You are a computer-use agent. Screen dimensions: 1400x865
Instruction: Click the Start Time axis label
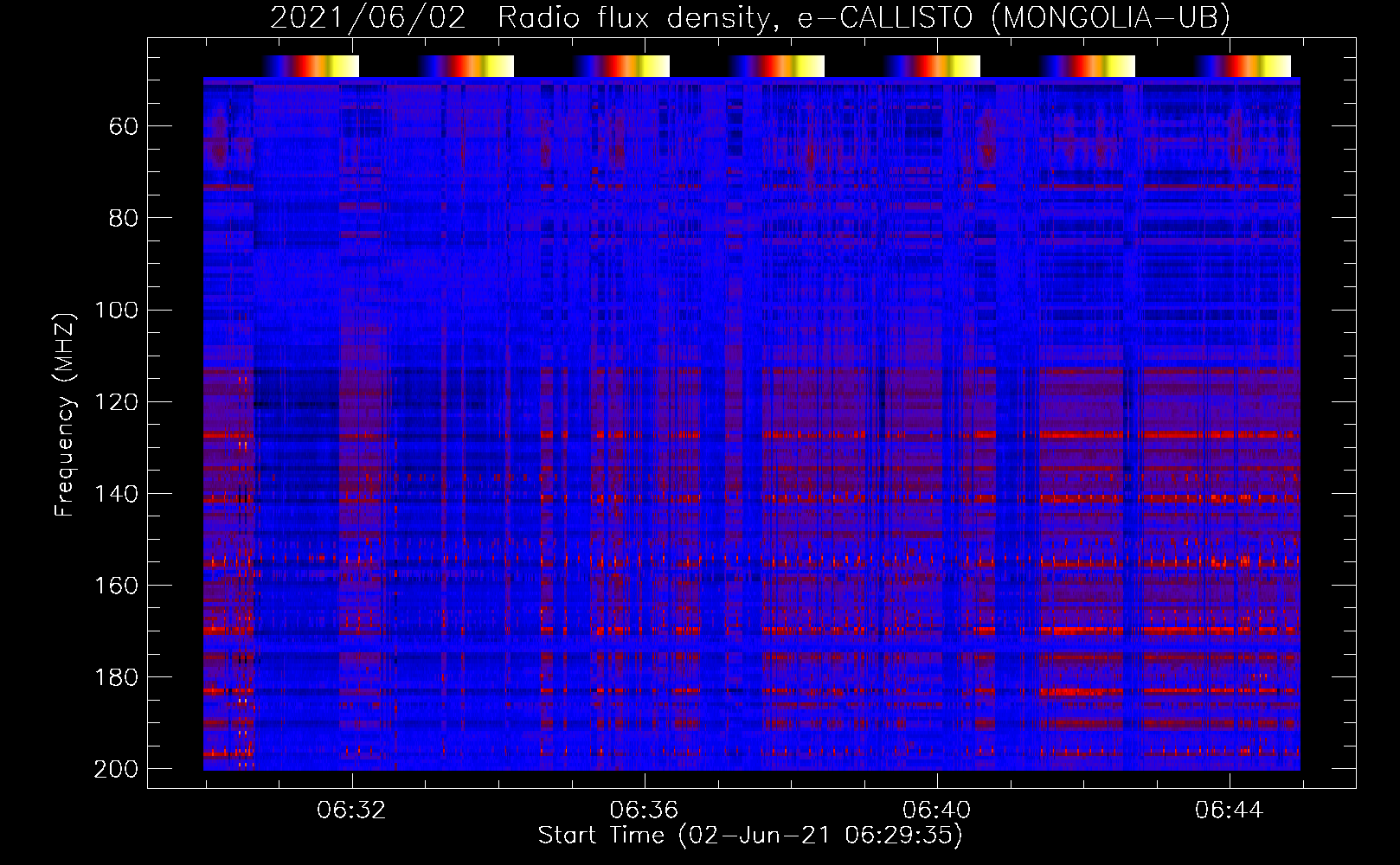[750, 836]
